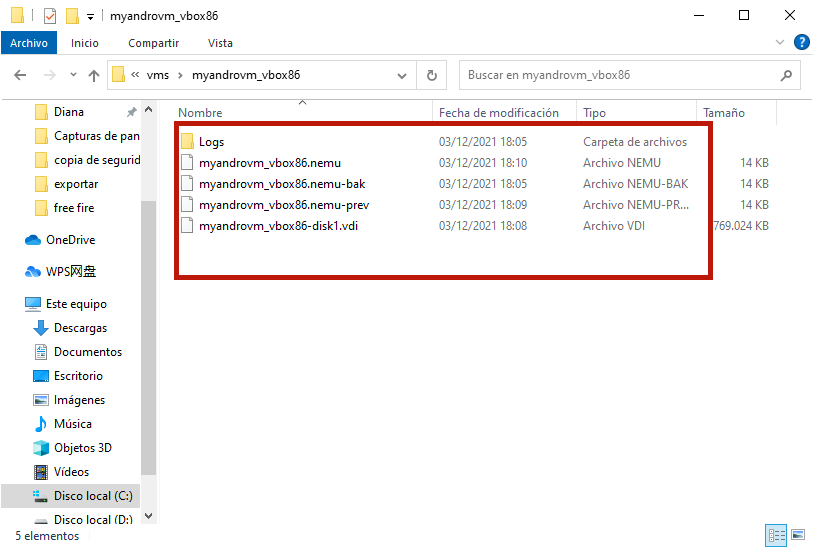Screen dimensions: 814x548
Task: Select Este equipo in navigation pane
Action: (76, 304)
